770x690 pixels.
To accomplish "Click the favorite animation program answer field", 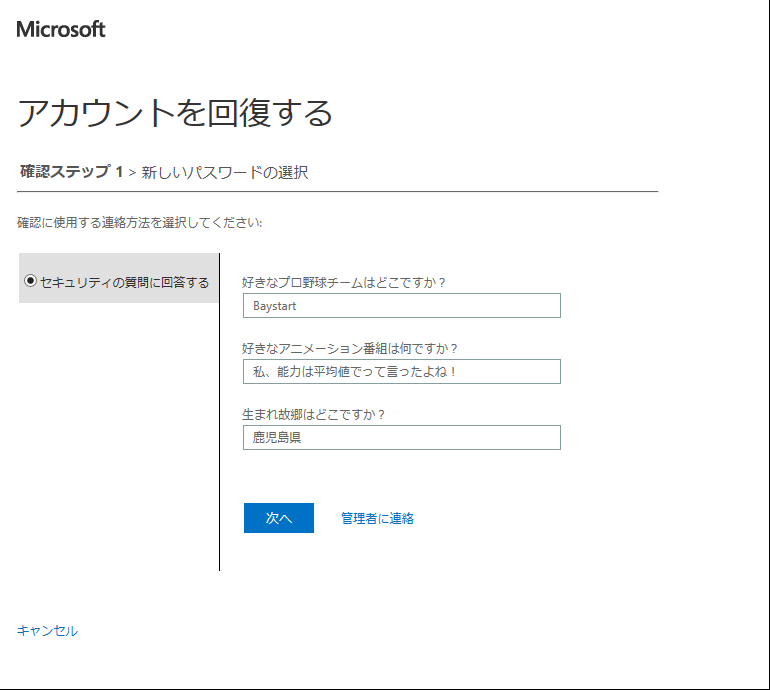I will pos(402,371).
